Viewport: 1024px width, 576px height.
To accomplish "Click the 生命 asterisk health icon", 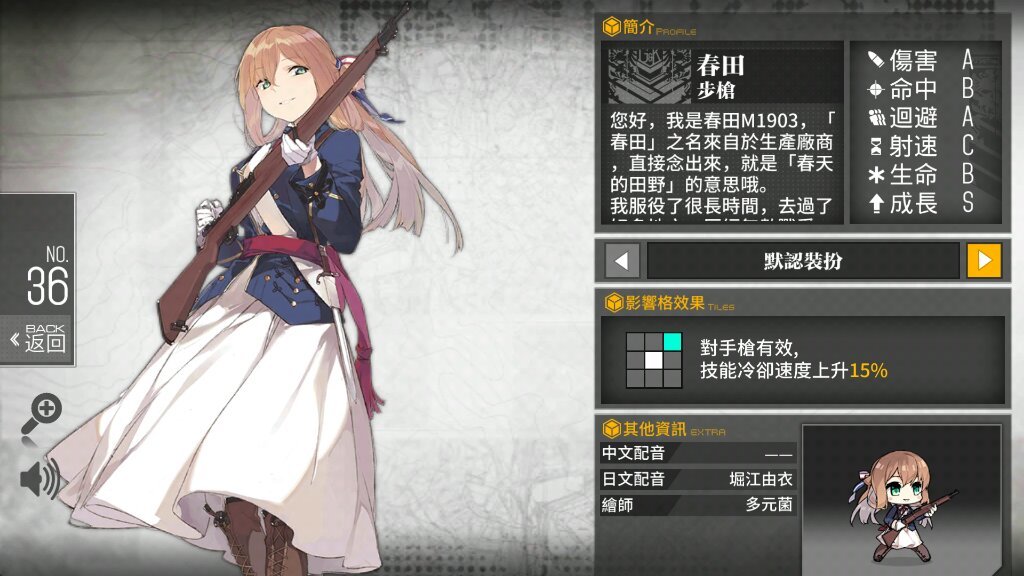I will 876,175.
